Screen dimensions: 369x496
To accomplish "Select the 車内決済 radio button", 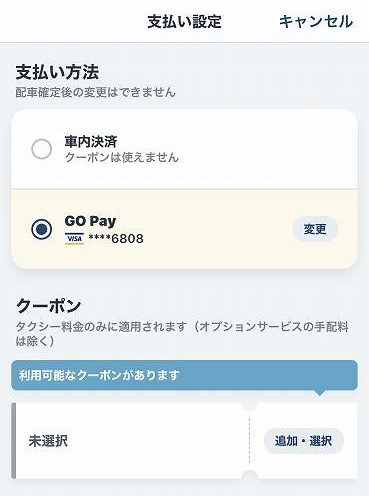I will coord(41,149).
